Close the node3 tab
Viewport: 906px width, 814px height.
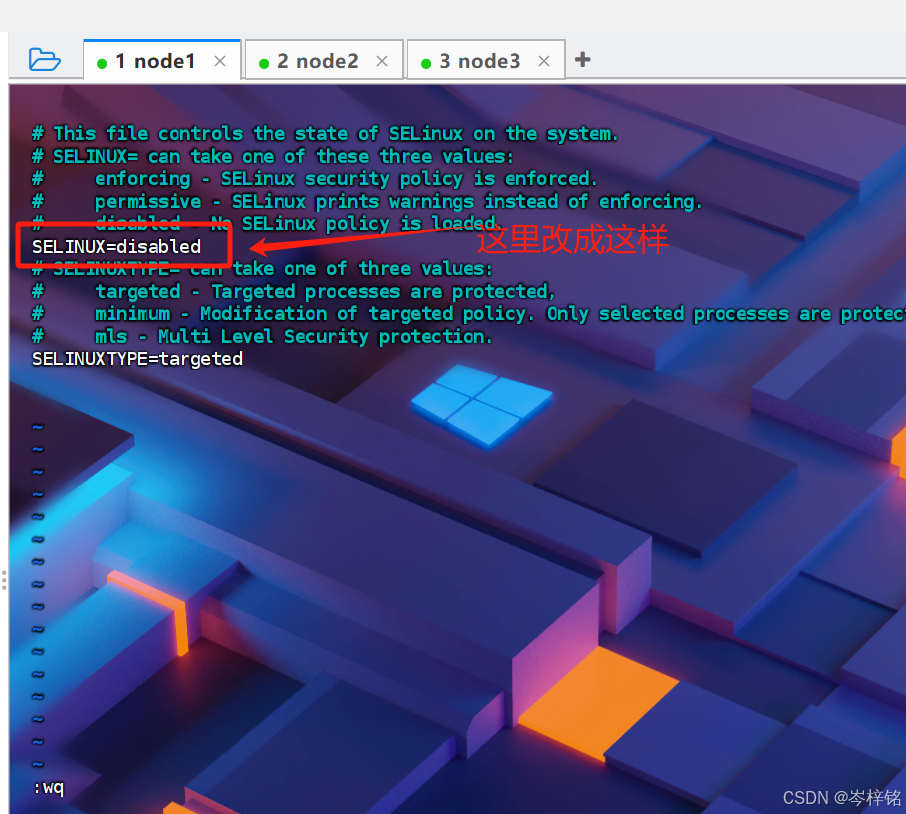[544, 61]
